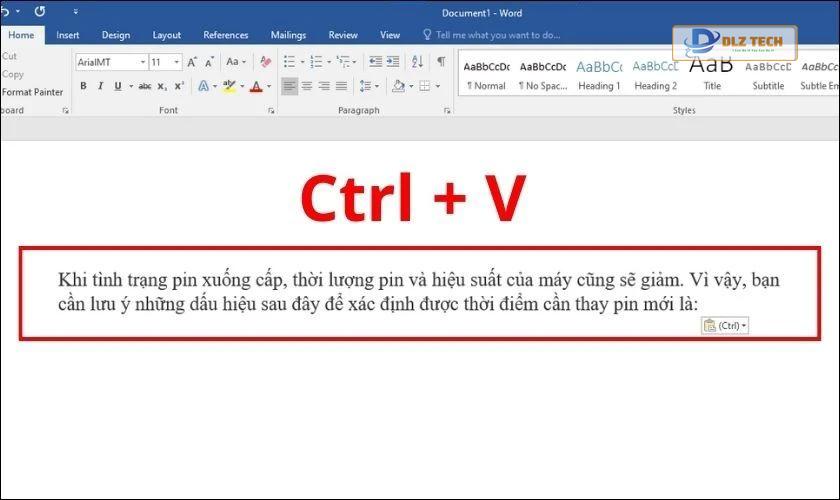
Task: Switch to the Home tab
Action: 21,35
